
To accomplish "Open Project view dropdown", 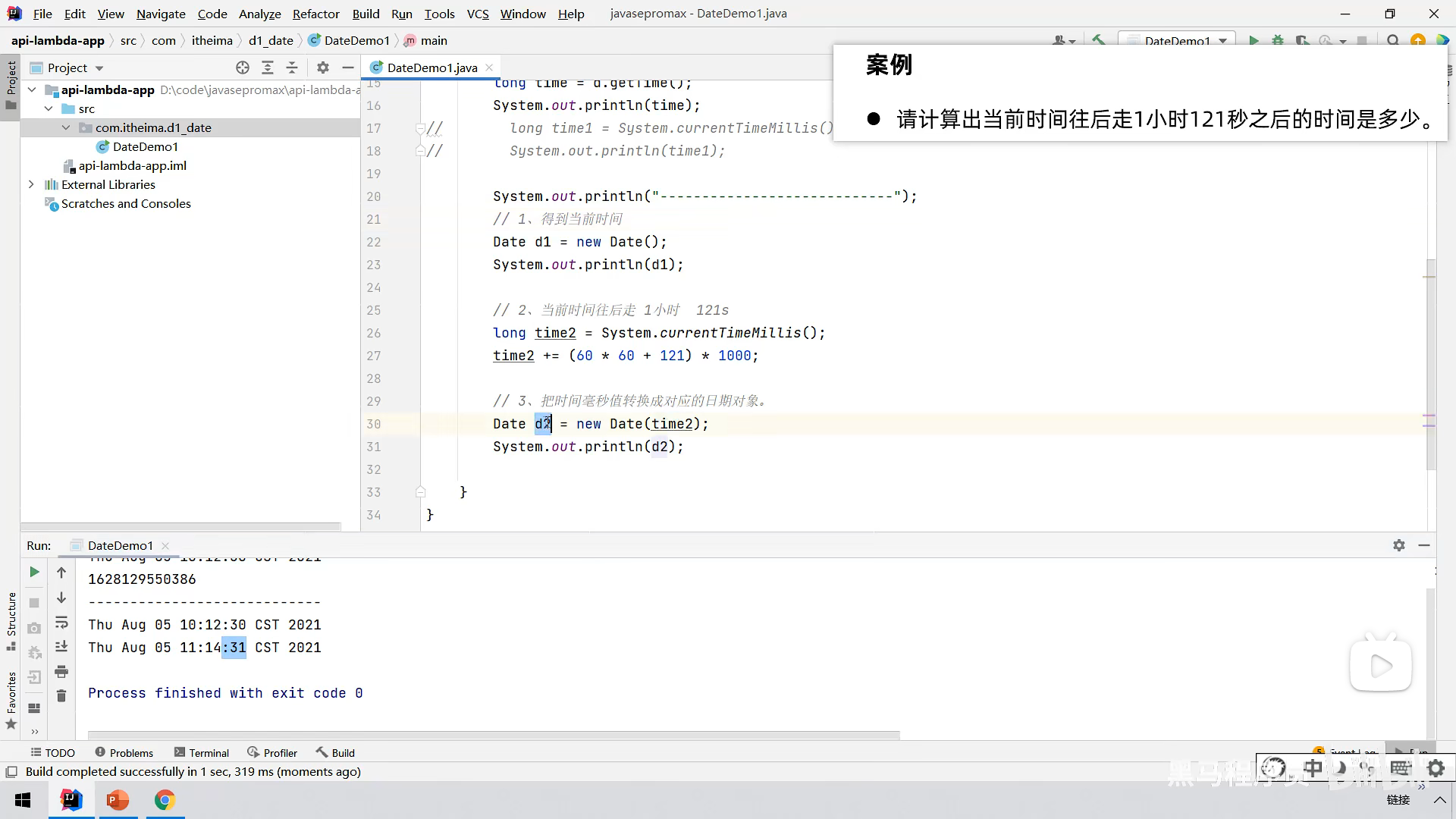I will coord(99,68).
